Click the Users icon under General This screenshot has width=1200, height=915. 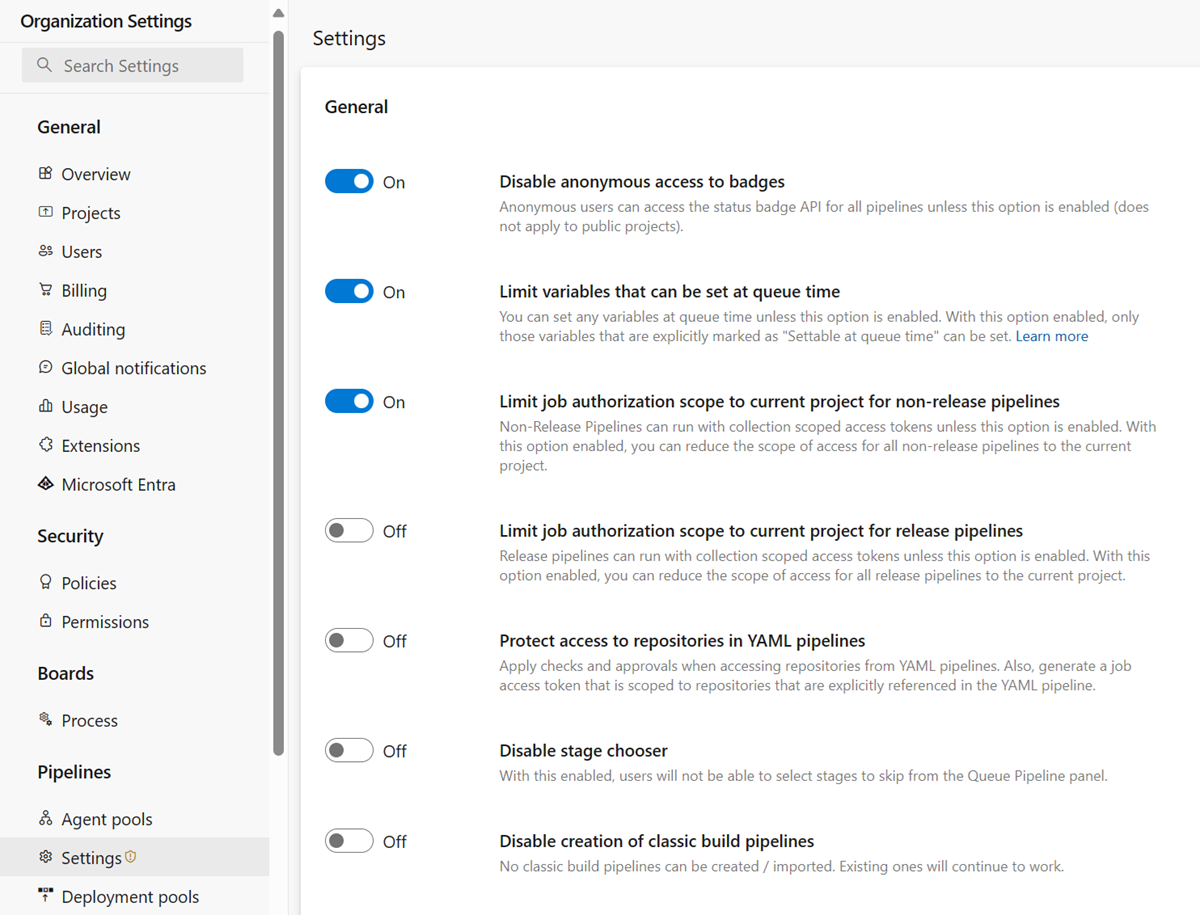pos(46,251)
